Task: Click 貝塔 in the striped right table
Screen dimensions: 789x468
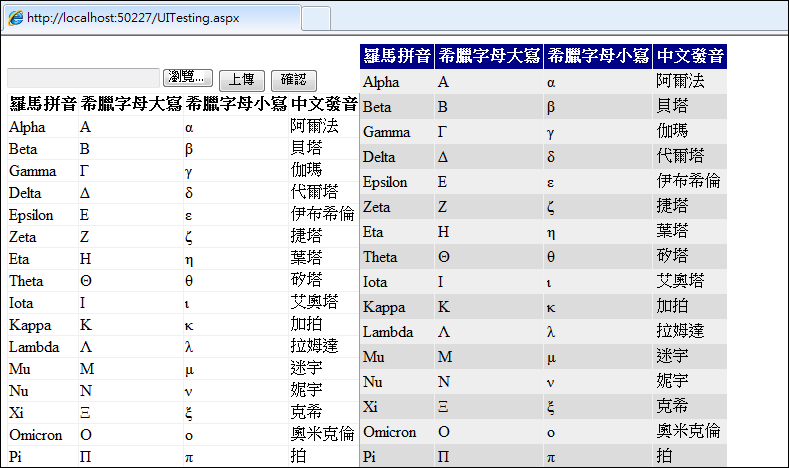Action: [x=672, y=106]
